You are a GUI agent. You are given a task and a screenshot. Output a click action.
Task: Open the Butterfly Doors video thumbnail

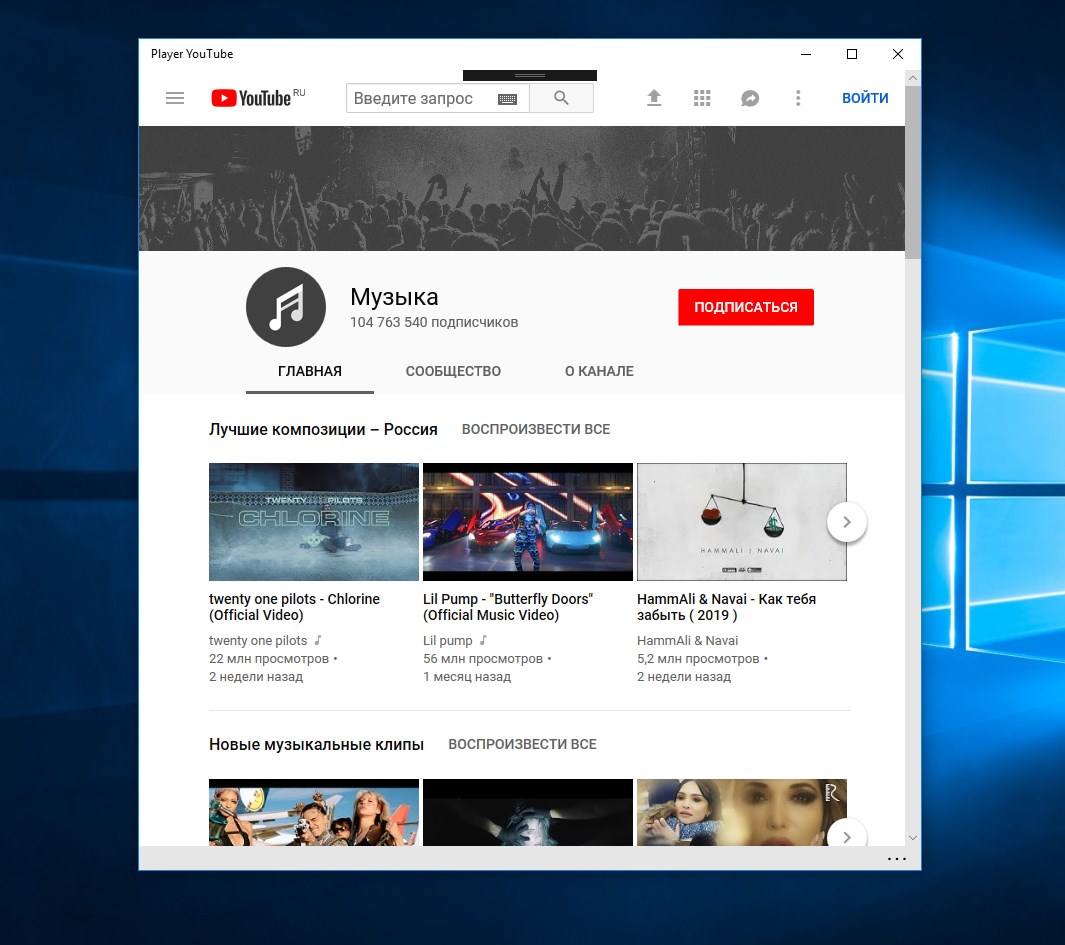[528, 522]
